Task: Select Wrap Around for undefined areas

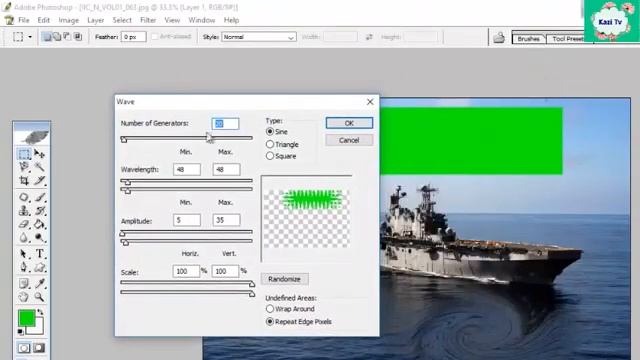Action: (270, 309)
